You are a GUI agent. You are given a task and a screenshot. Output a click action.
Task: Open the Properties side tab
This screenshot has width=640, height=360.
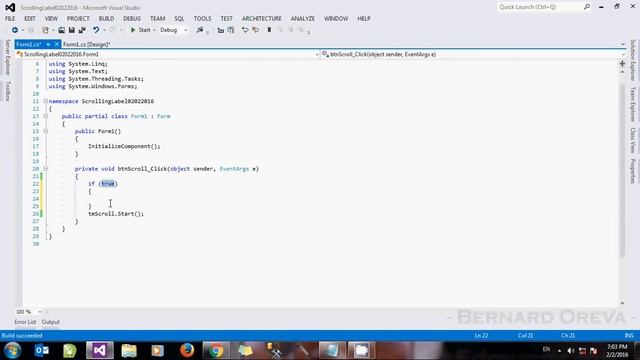click(x=633, y=171)
